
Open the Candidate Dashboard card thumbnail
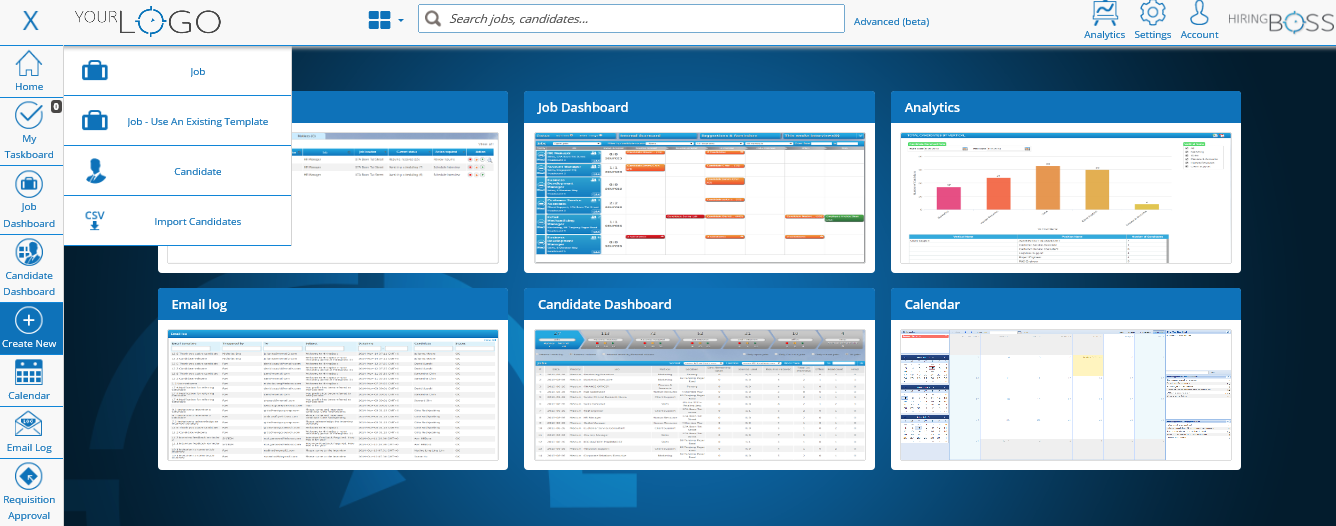click(699, 394)
